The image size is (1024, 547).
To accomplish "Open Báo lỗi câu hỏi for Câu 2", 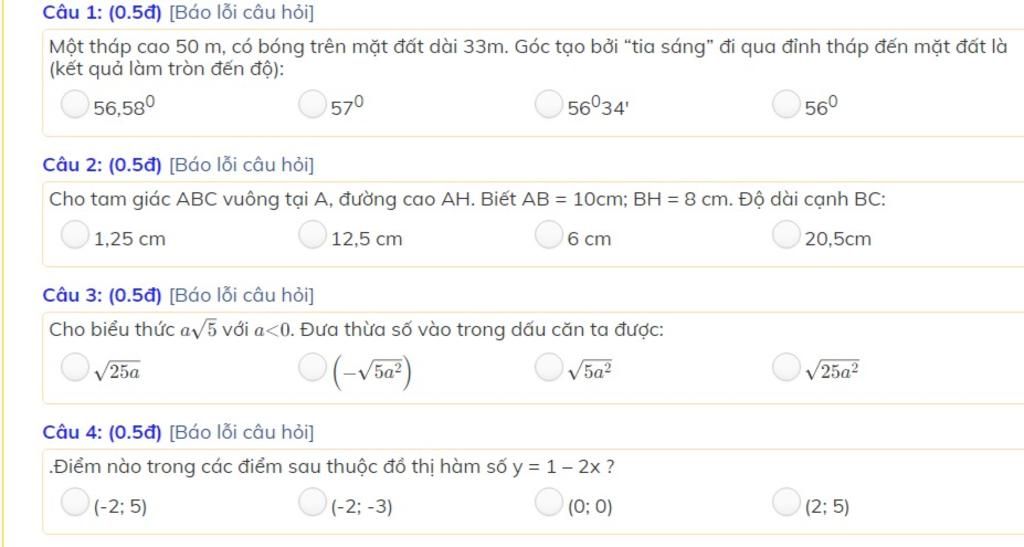I will (x=242, y=164).
